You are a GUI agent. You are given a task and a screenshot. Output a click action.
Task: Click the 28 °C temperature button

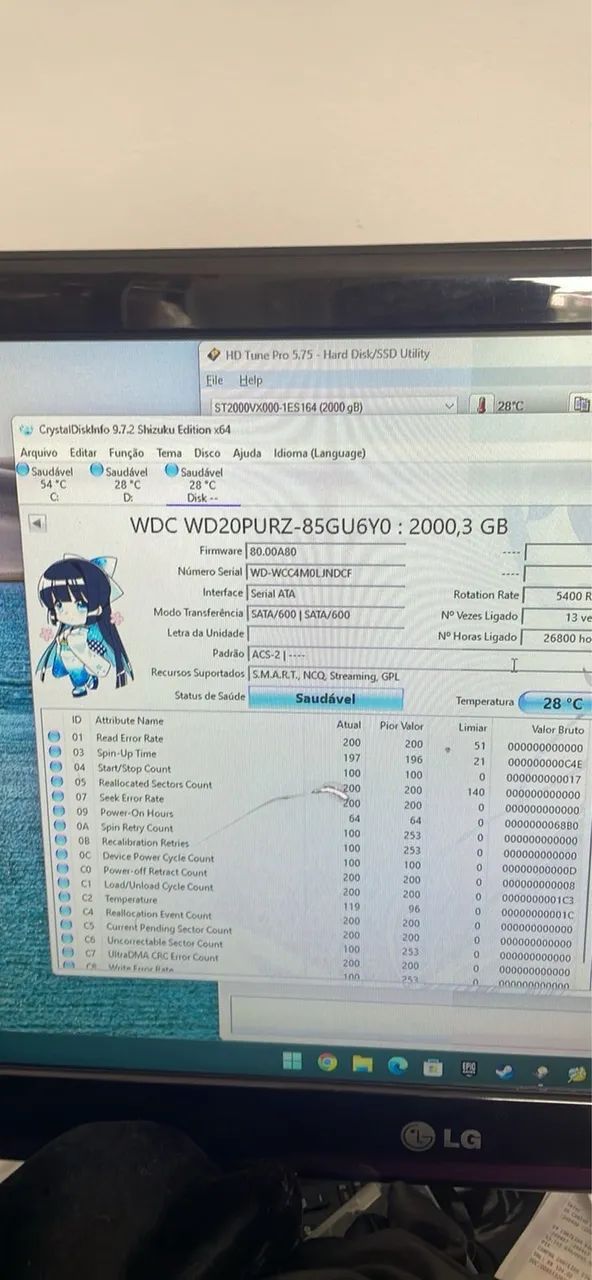[557, 703]
